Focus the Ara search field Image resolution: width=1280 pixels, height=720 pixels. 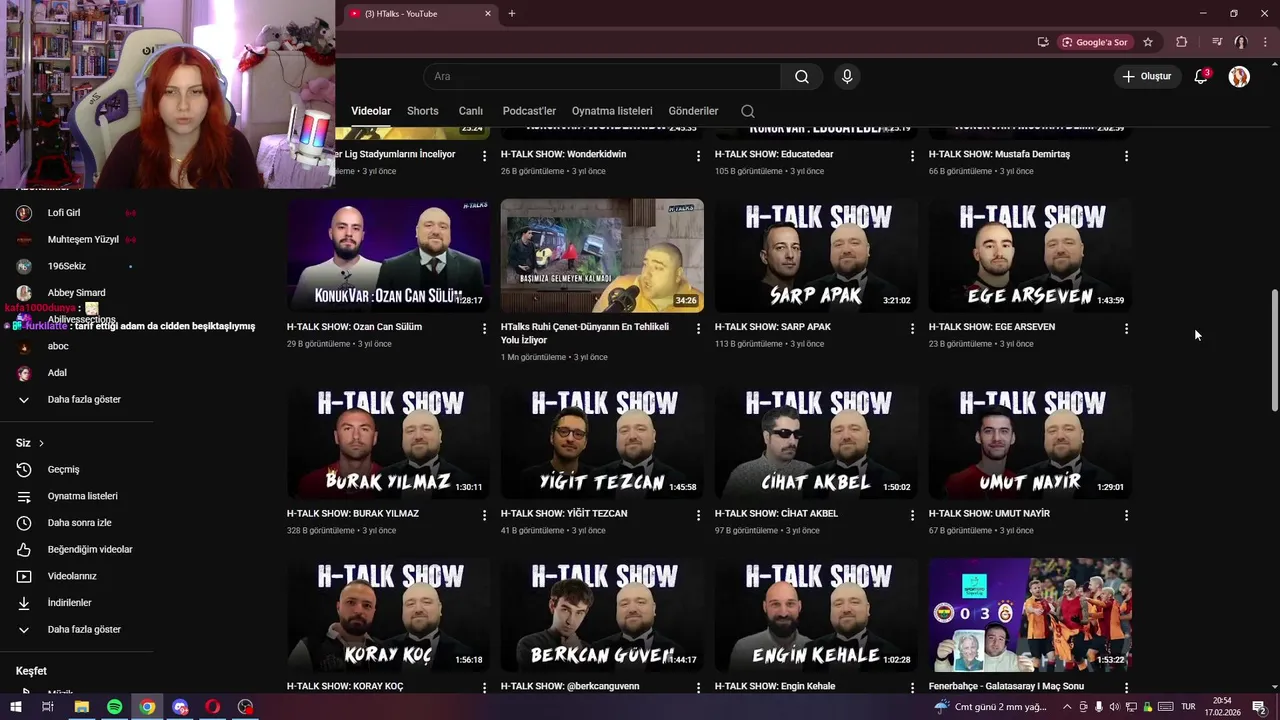603,76
